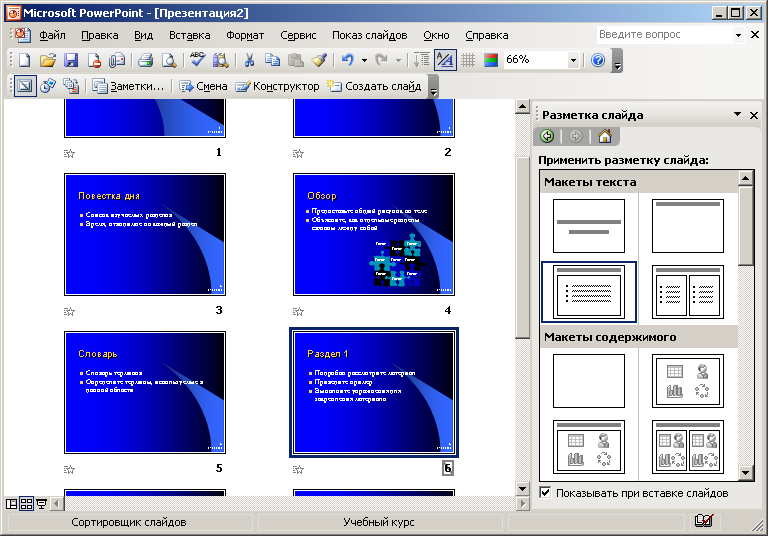Click the Redo arrow icon
The height and width of the screenshot is (536, 768).
coord(382,60)
